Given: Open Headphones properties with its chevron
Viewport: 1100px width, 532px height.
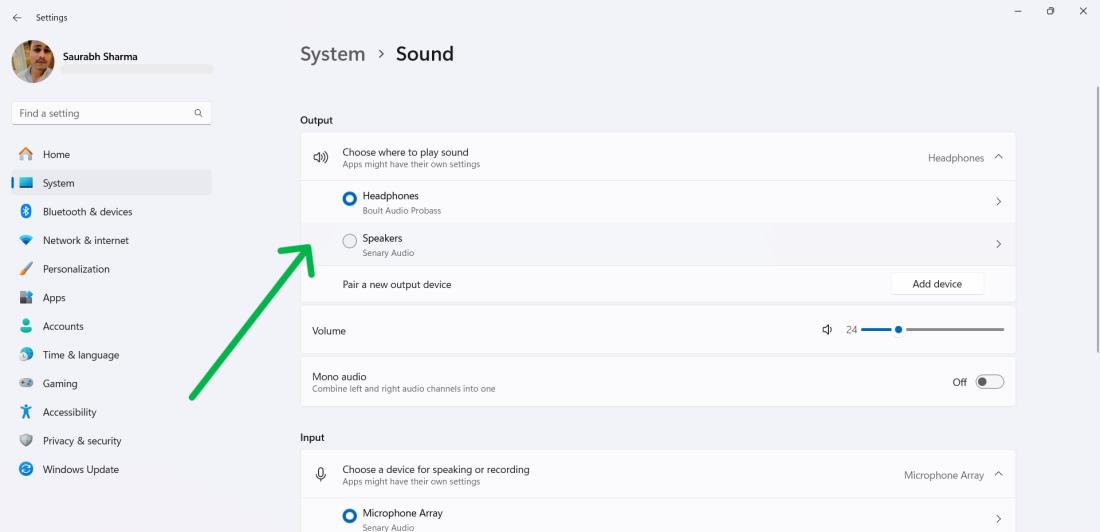Looking at the screenshot, I should 998,202.
